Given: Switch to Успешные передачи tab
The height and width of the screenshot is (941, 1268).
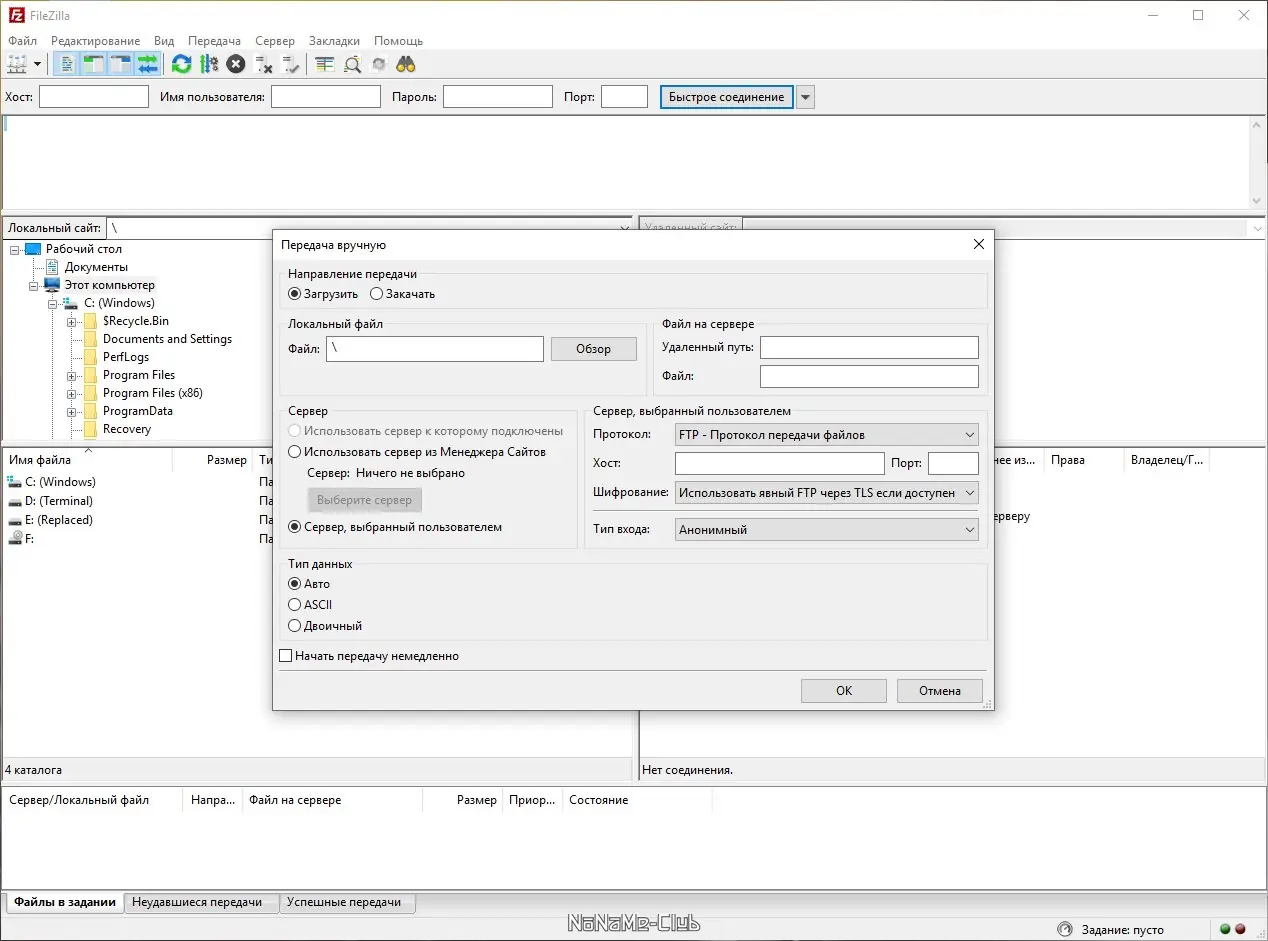Looking at the screenshot, I should click(346, 902).
